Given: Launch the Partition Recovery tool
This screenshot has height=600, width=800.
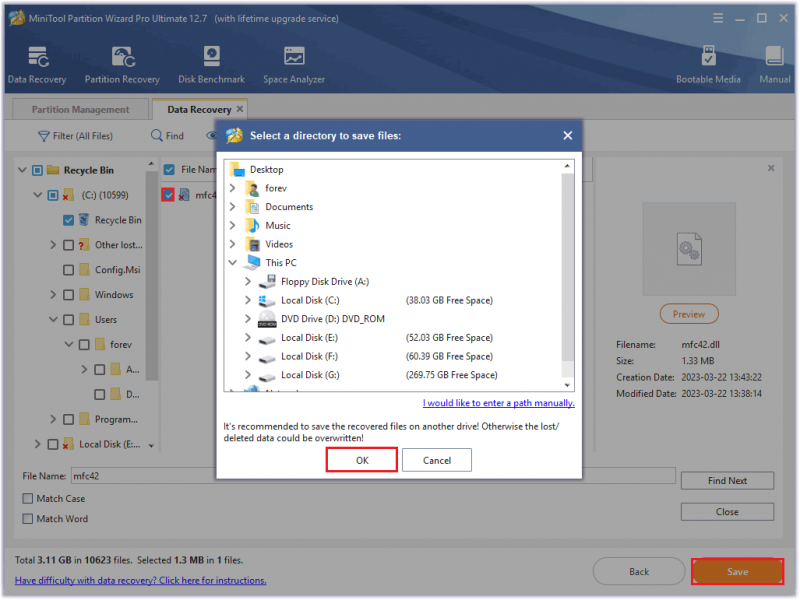Looking at the screenshot, I should [x=123, y=57].
